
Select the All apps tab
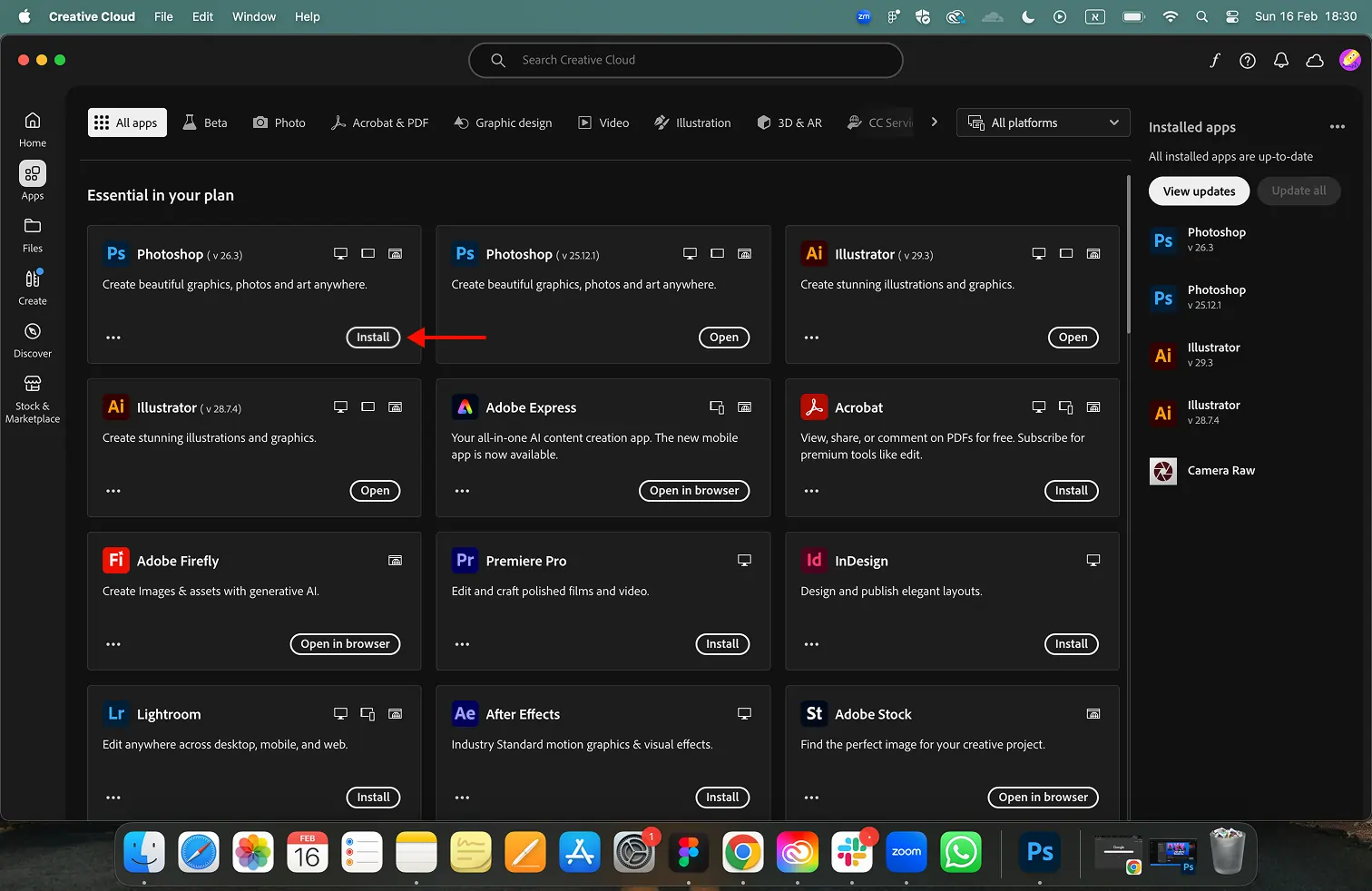coord(127,122)
